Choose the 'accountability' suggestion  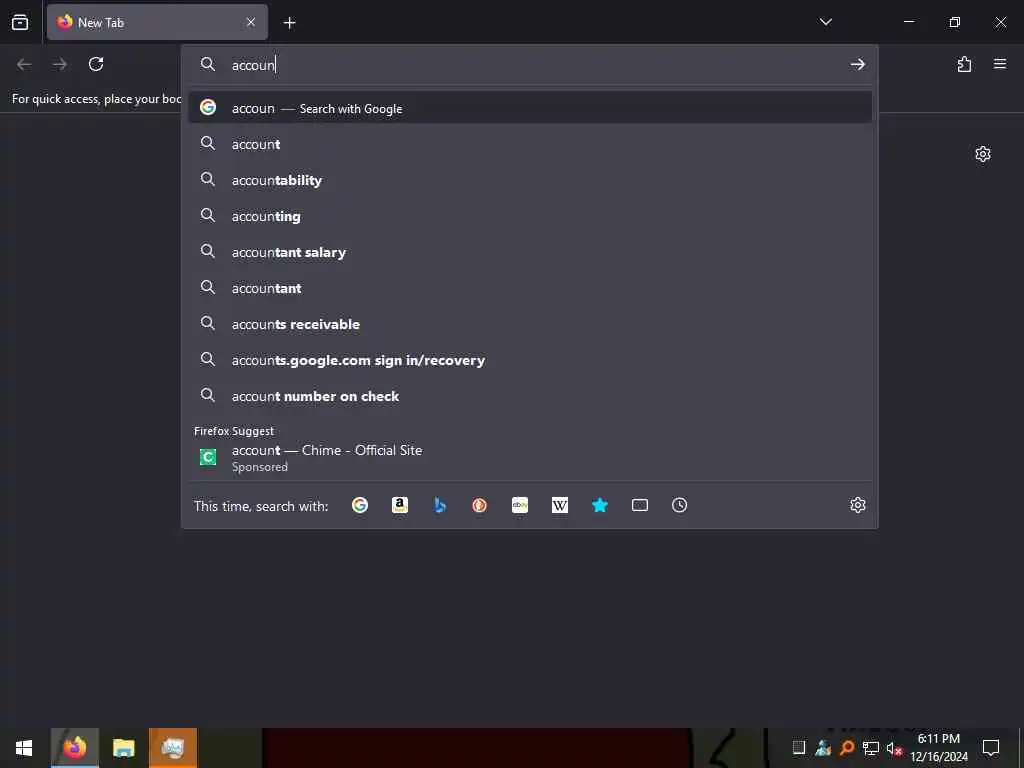[530, 180]
